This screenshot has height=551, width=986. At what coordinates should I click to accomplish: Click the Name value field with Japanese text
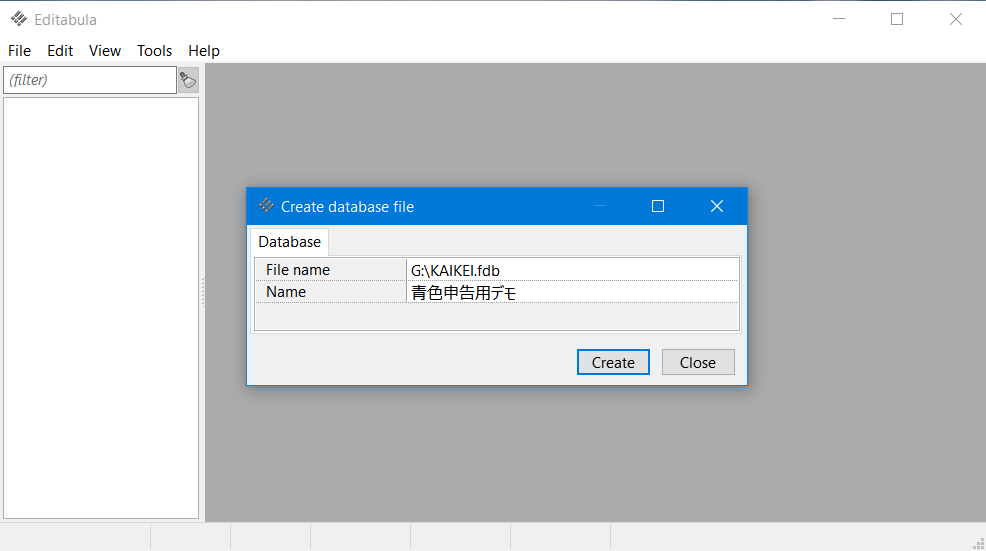(572, 292)
